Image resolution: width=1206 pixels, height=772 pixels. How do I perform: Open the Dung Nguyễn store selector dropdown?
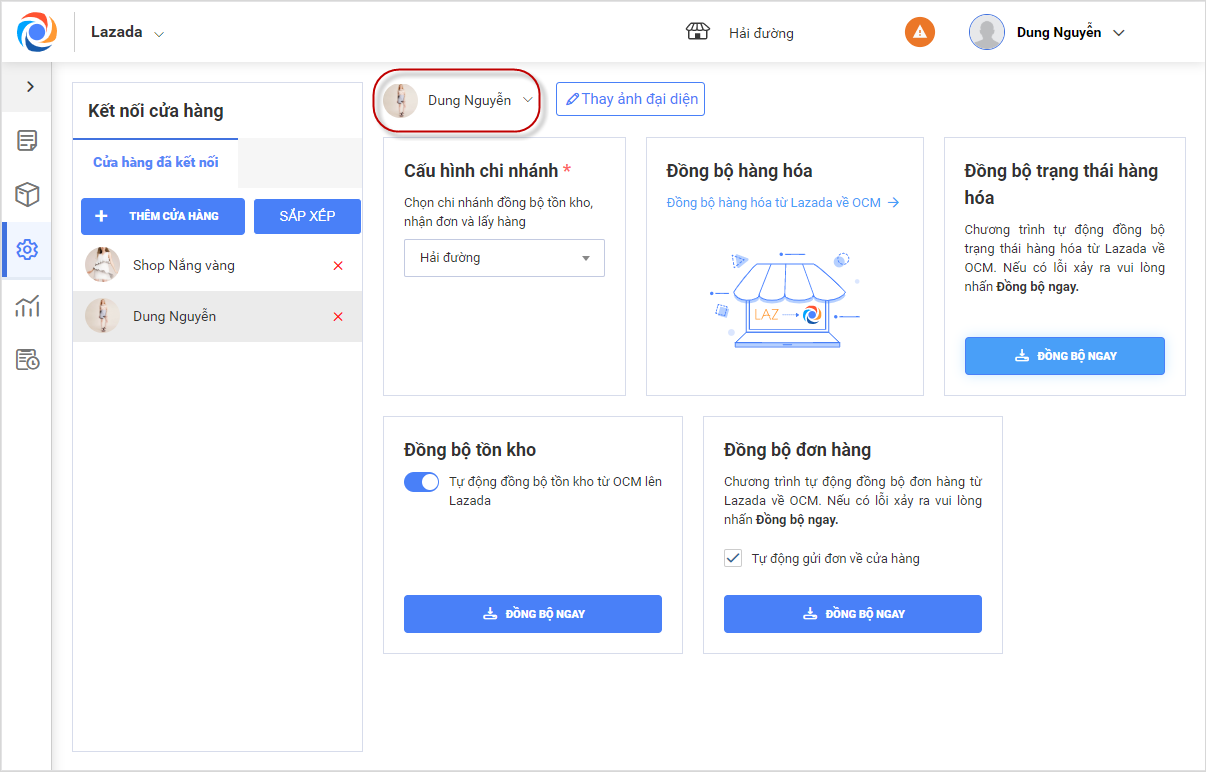459,100
